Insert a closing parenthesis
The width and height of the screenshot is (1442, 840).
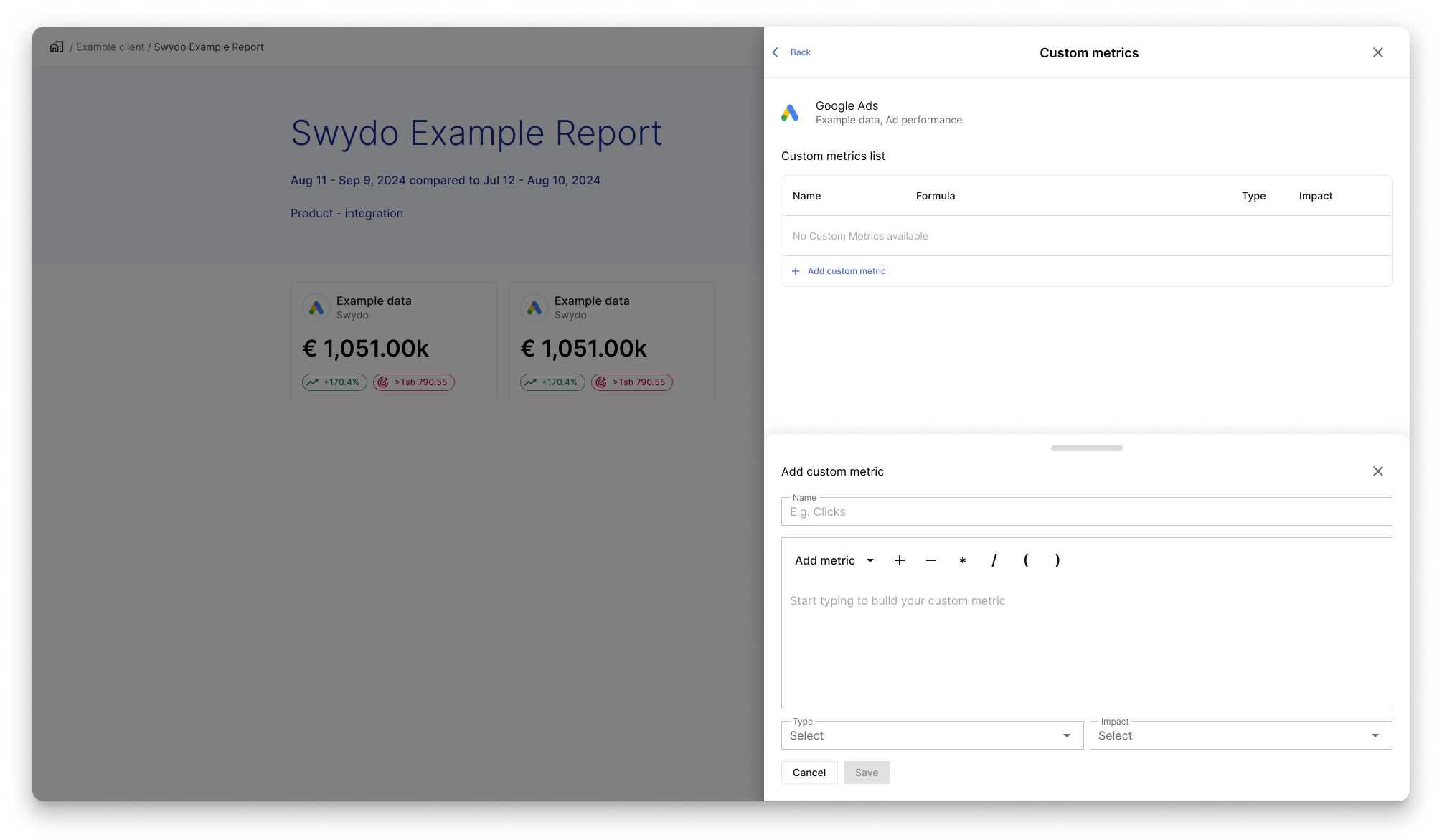pos(1057,560)
